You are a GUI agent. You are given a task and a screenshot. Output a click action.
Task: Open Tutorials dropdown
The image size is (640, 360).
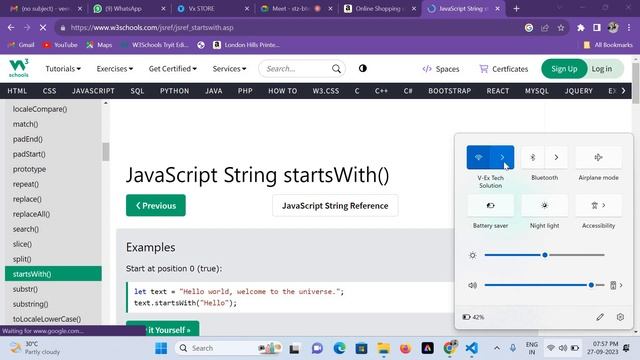[63, 69]
